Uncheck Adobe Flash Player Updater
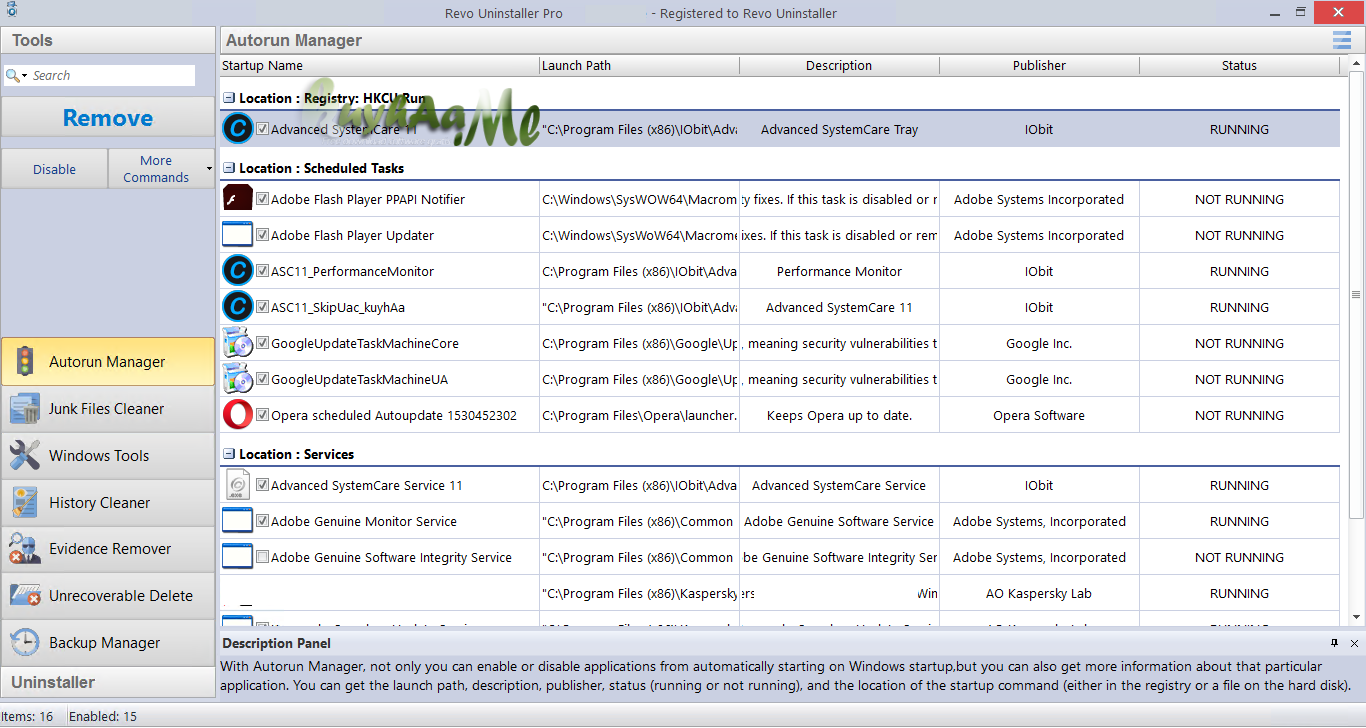This screenshot has width=1366, height=728. [x=262, y=235]
